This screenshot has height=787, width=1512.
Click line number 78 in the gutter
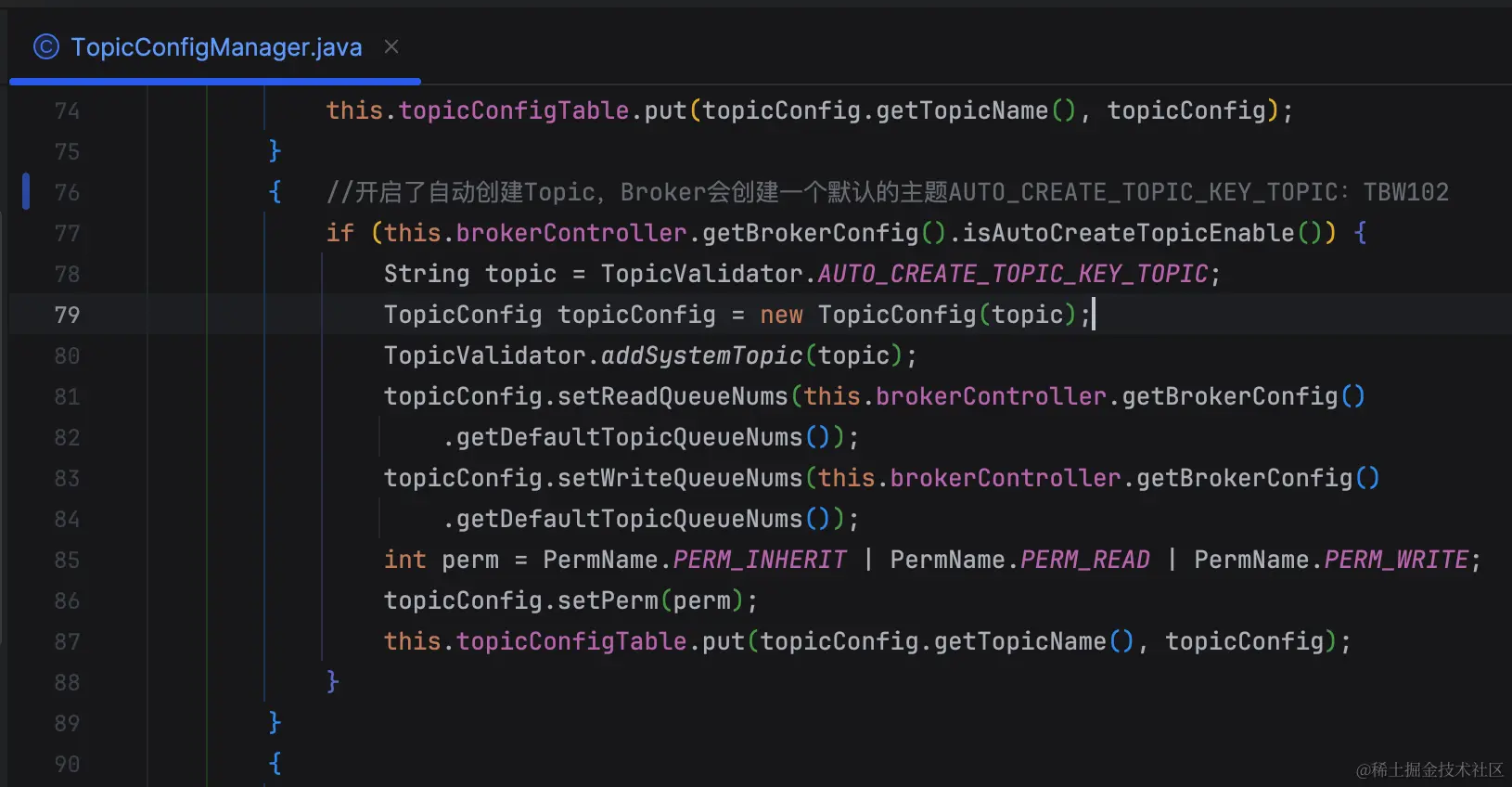[67, 275]
